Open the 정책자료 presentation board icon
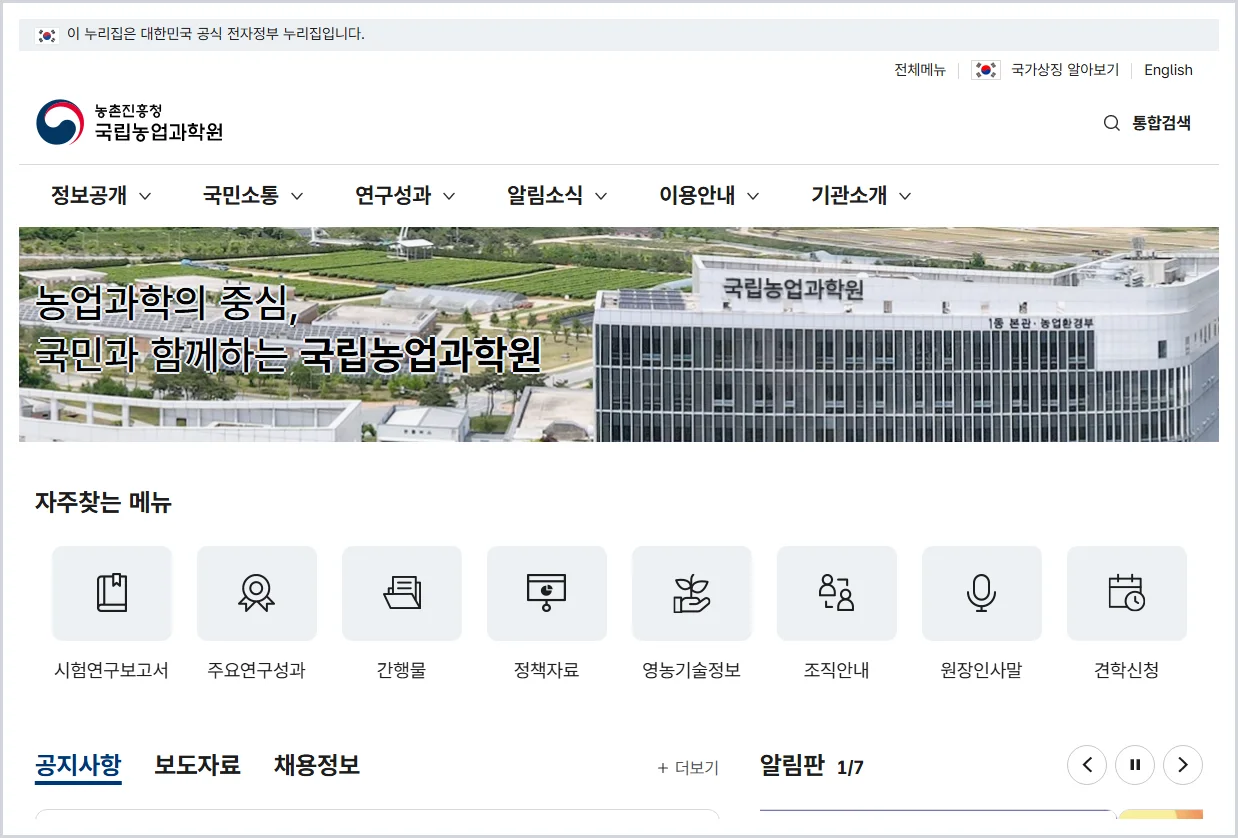Screen dimensions: 1238x838 click(x=547, y=593)
